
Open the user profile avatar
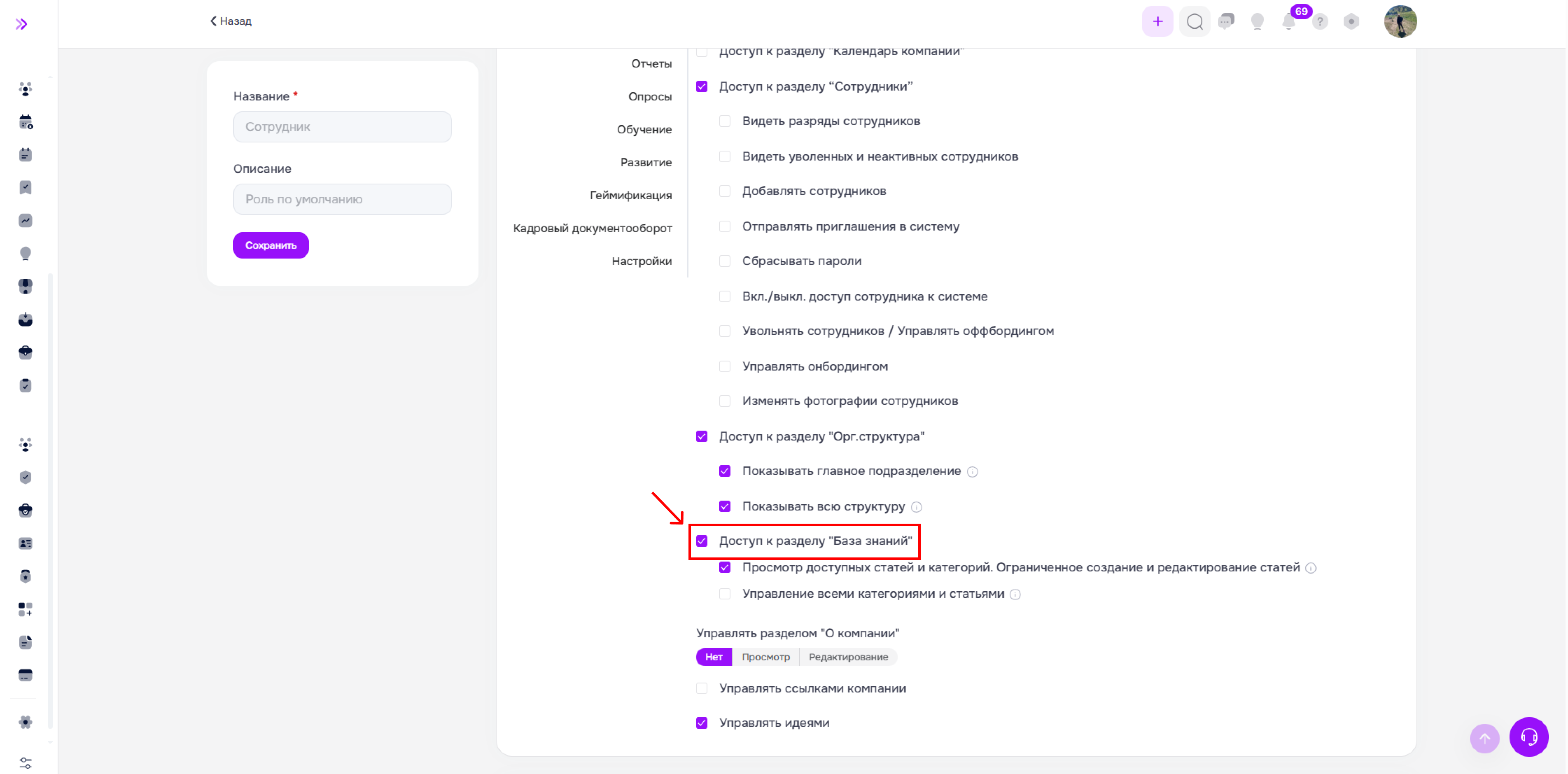click(x=1400, y=22)
